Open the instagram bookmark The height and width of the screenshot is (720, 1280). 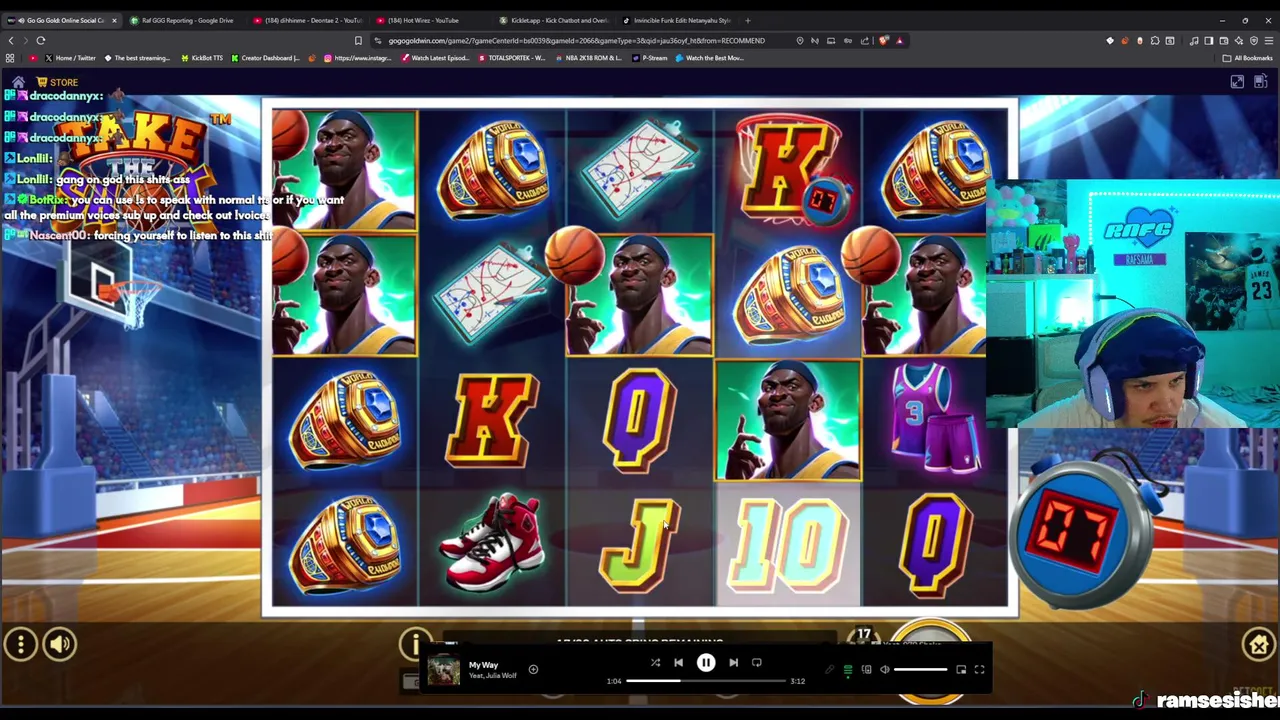(357, 58)
